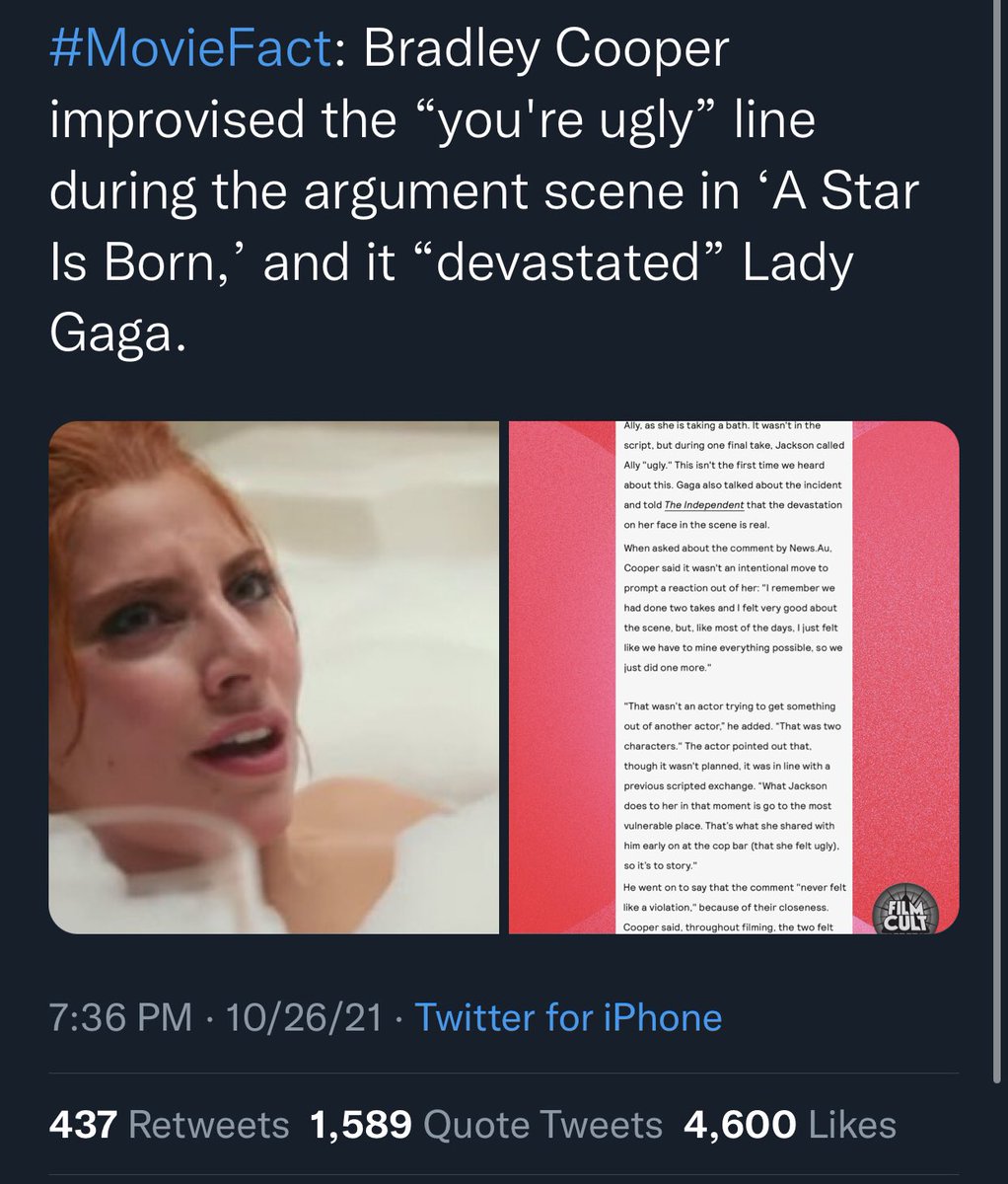Click the paragraph starting 'When asked about the comment'
This screenshot has width=1008, height=1184.
coord(733,607)
